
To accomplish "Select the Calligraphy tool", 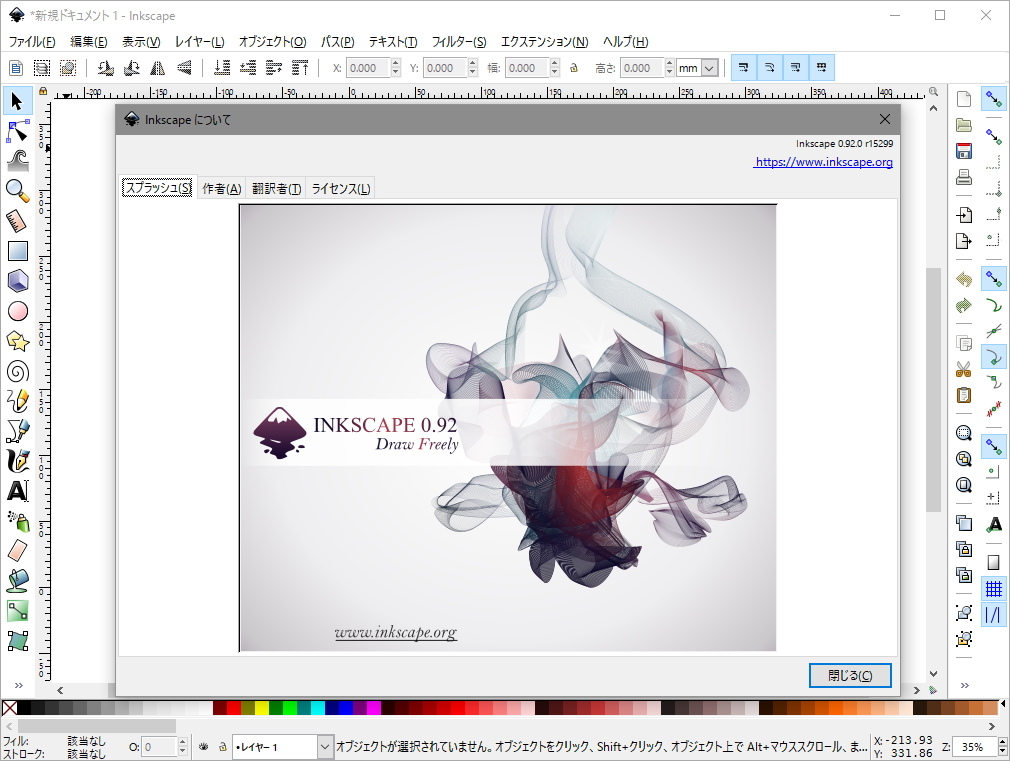I will 17,461.
